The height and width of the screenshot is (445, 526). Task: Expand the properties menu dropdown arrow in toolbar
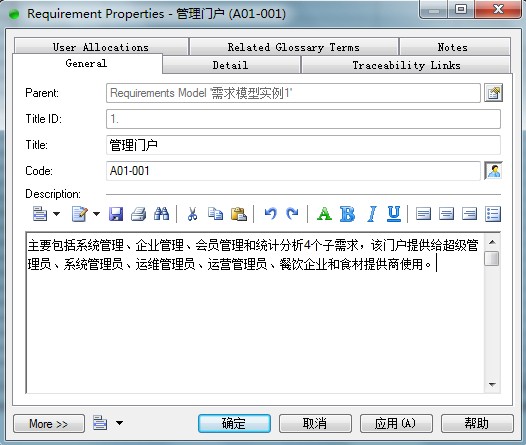pyautogui.click(x=56, y=214)
